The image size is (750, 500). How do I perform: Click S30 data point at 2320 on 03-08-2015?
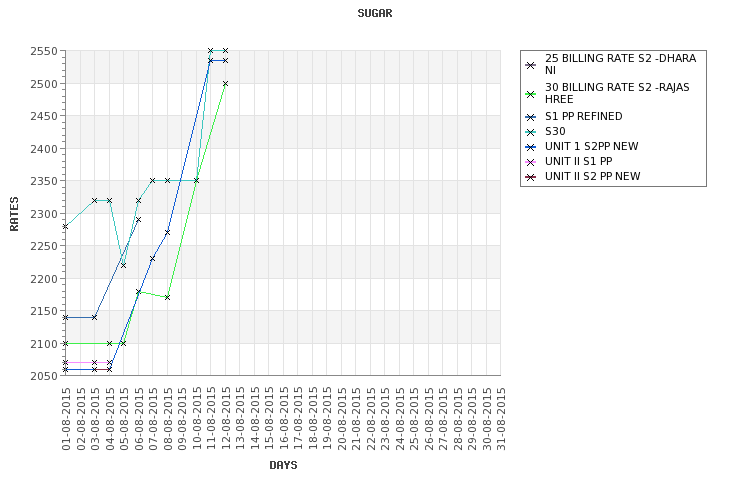tap(95, 200)
